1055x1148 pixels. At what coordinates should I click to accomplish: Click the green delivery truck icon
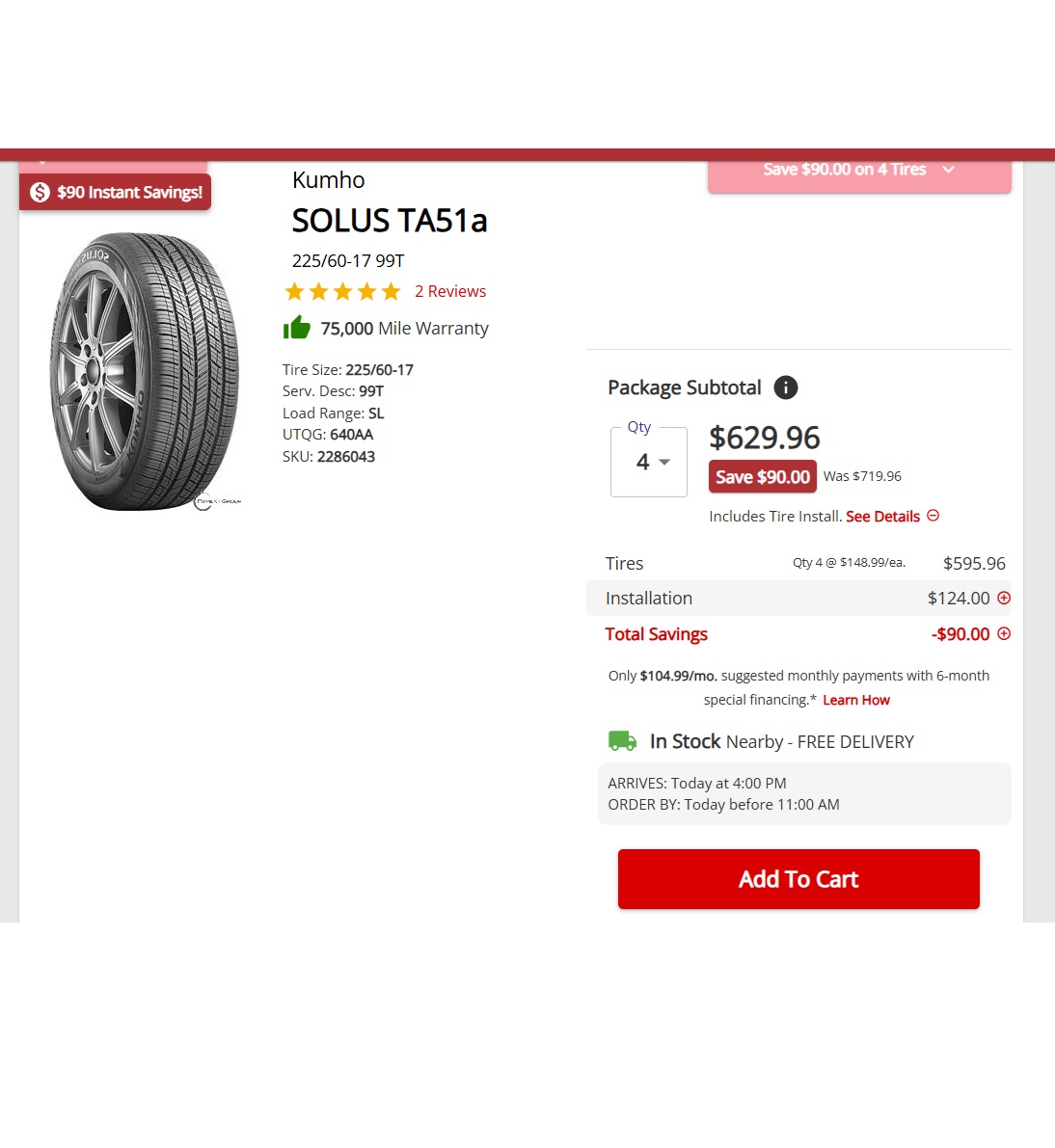coord(622,741)
